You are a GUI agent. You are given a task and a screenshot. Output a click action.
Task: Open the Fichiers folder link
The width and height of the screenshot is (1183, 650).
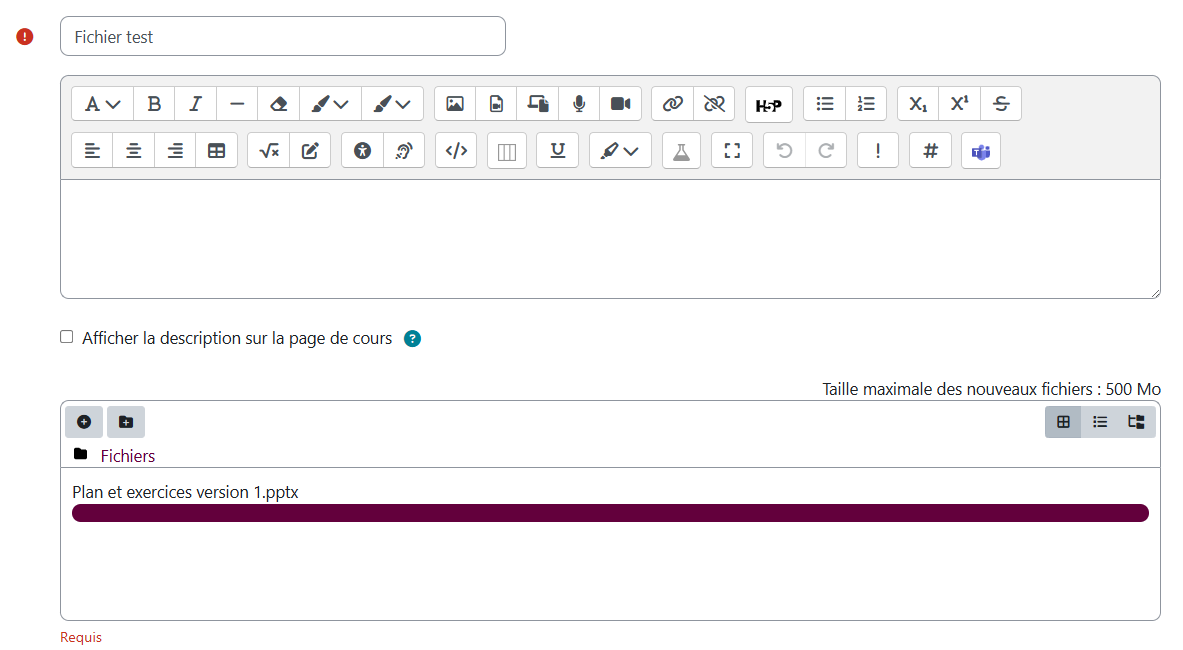pyautogui.click(x=127, y=456)
